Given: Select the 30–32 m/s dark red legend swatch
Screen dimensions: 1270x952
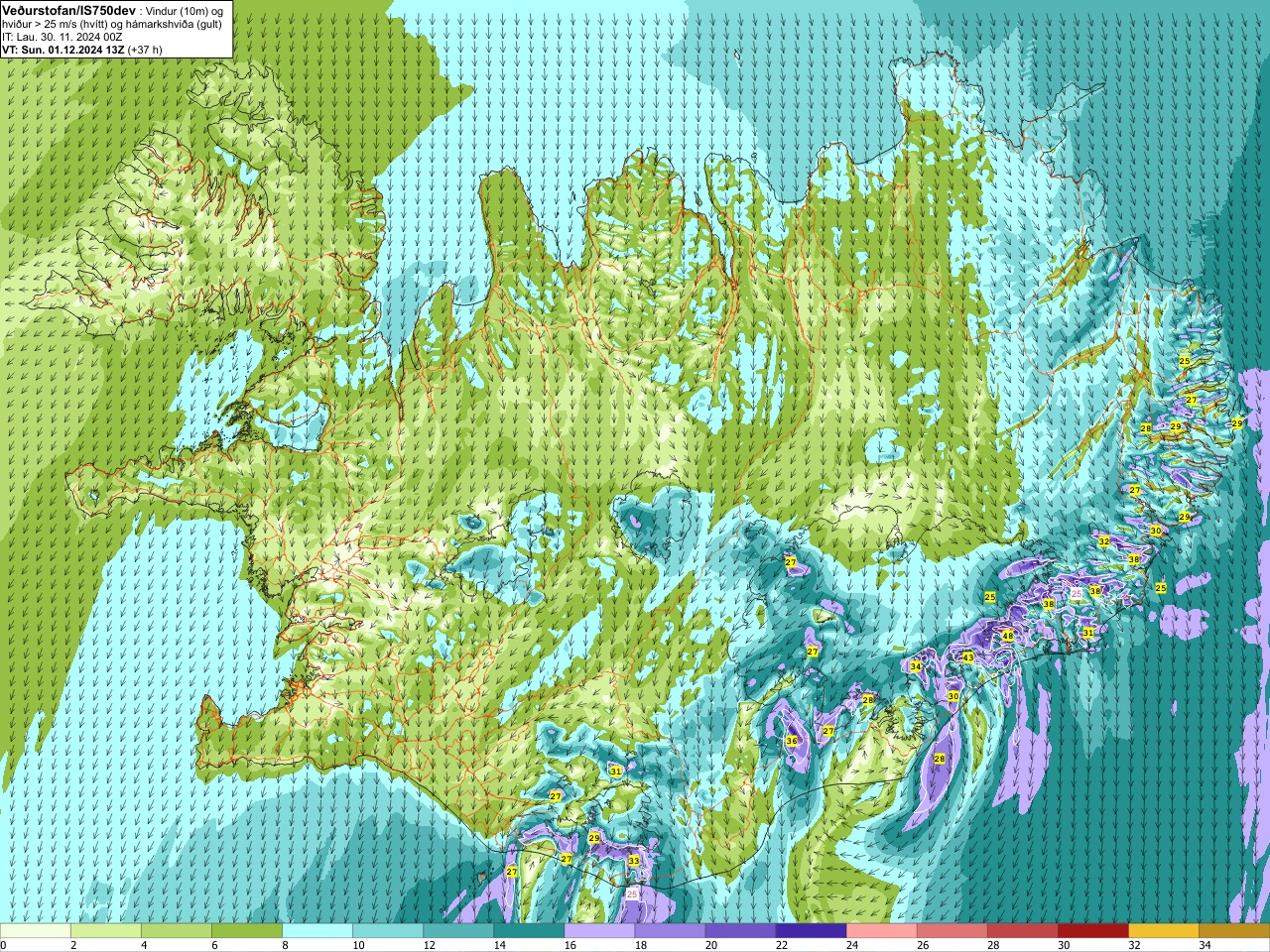Looking at the screenshot, I should [1092, 931].
